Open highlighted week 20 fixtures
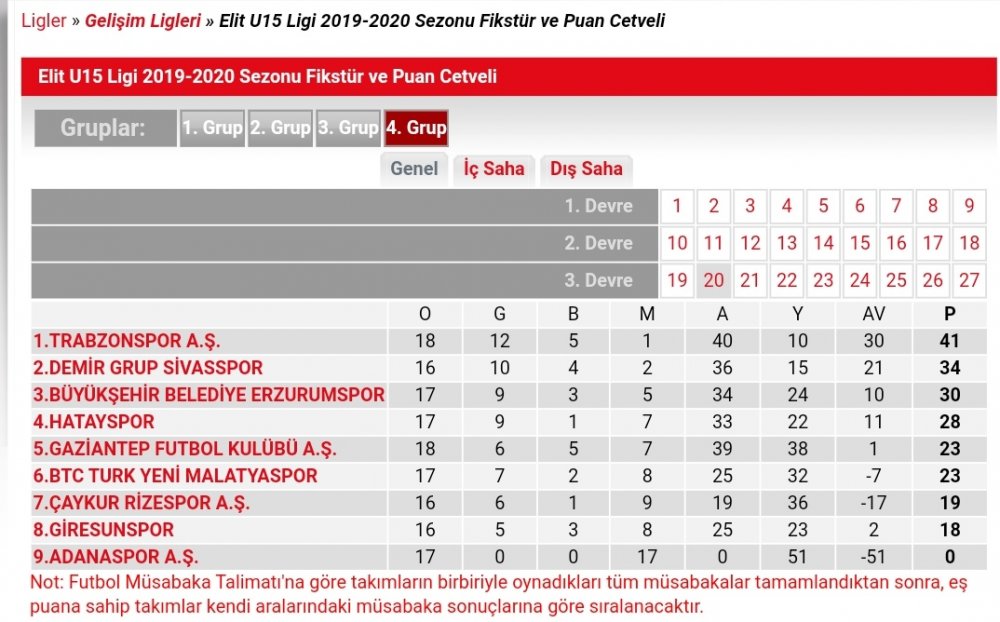Screen dimensions: 1000x622 tap(714, 280)
